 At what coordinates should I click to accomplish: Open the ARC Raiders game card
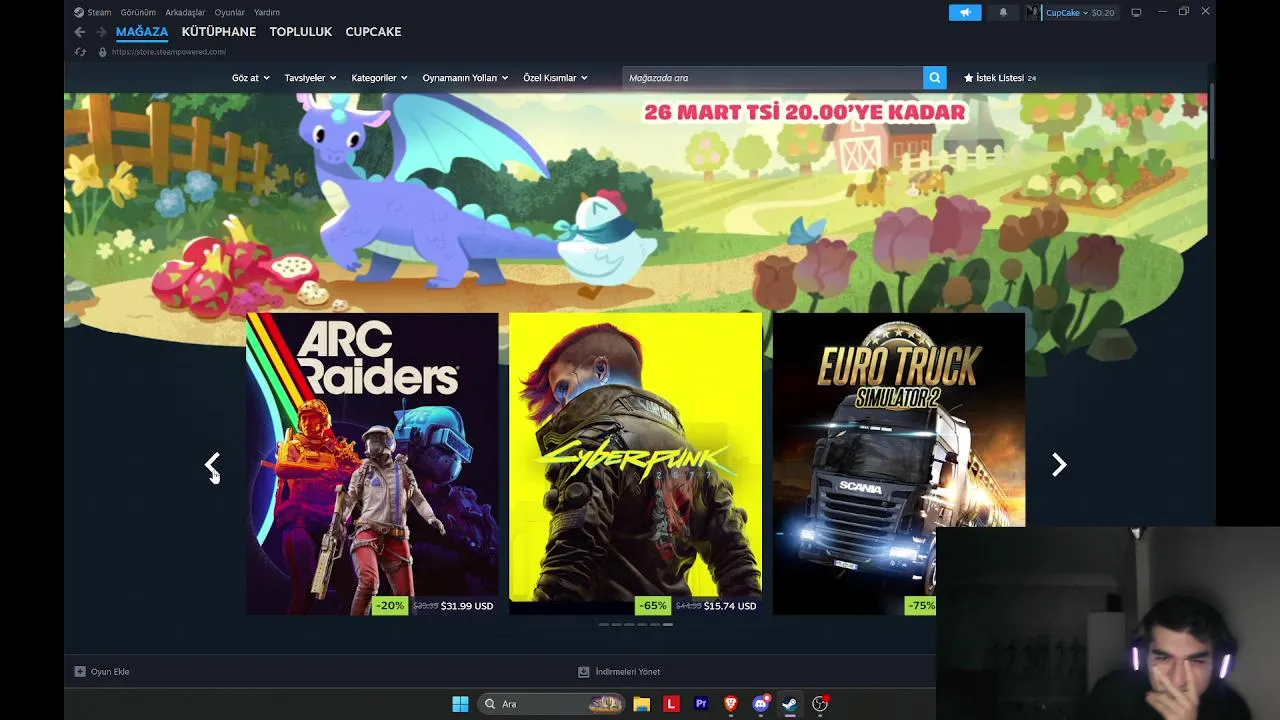pos(372,464)
